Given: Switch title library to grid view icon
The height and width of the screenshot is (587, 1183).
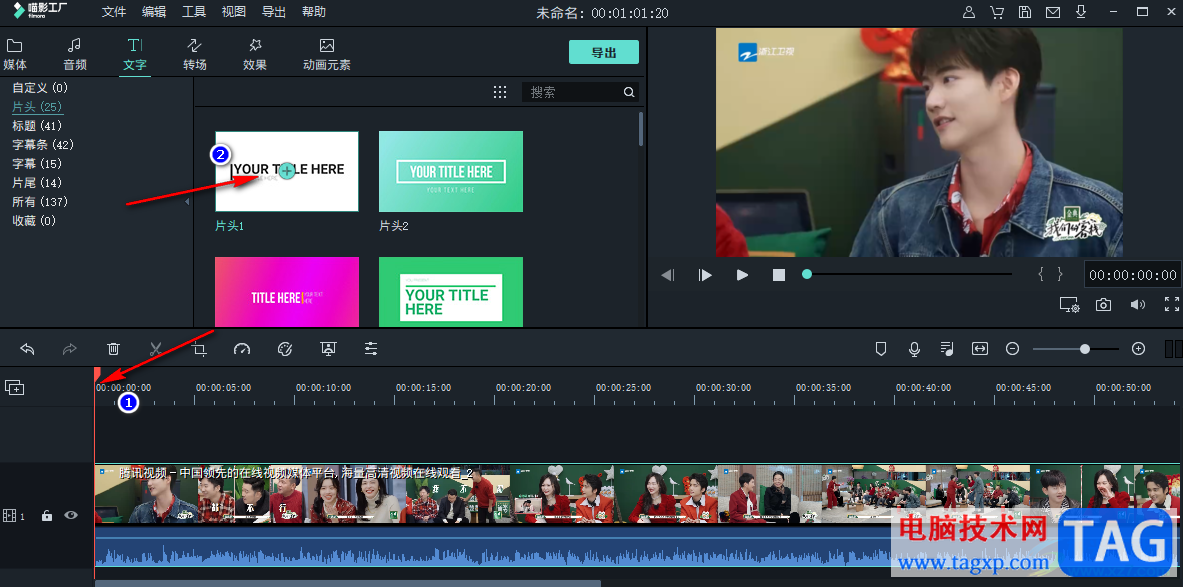Looking at the screenshot, I should (x=499, y=92).
